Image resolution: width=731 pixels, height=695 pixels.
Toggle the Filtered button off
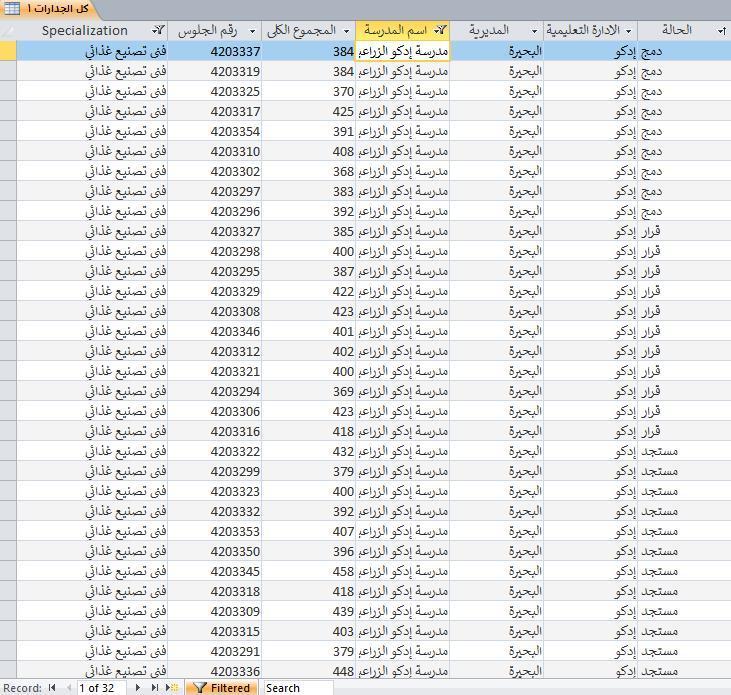[221, 688]
